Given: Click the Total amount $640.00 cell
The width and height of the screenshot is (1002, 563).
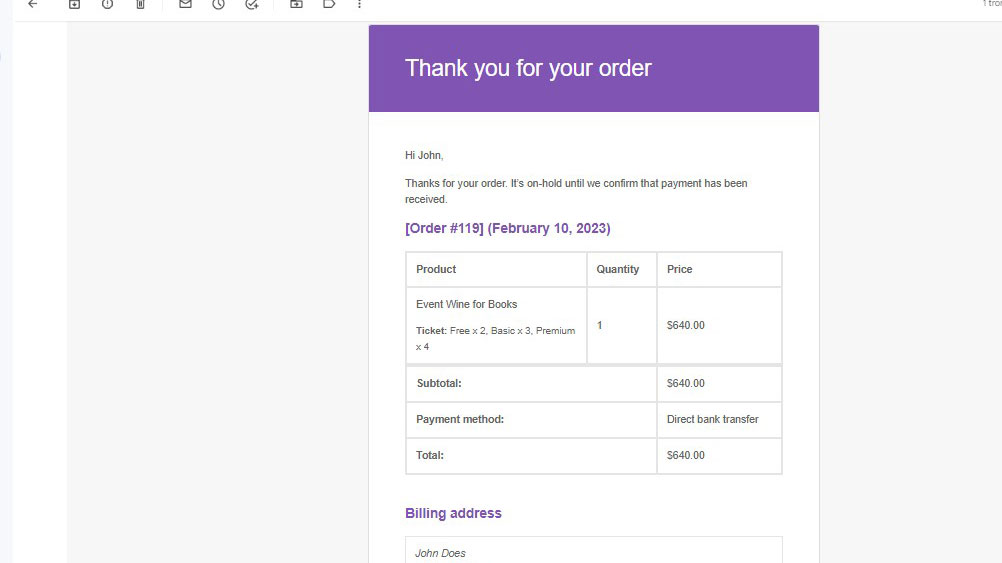Looking at the screenshot, I should click(686, 455).
